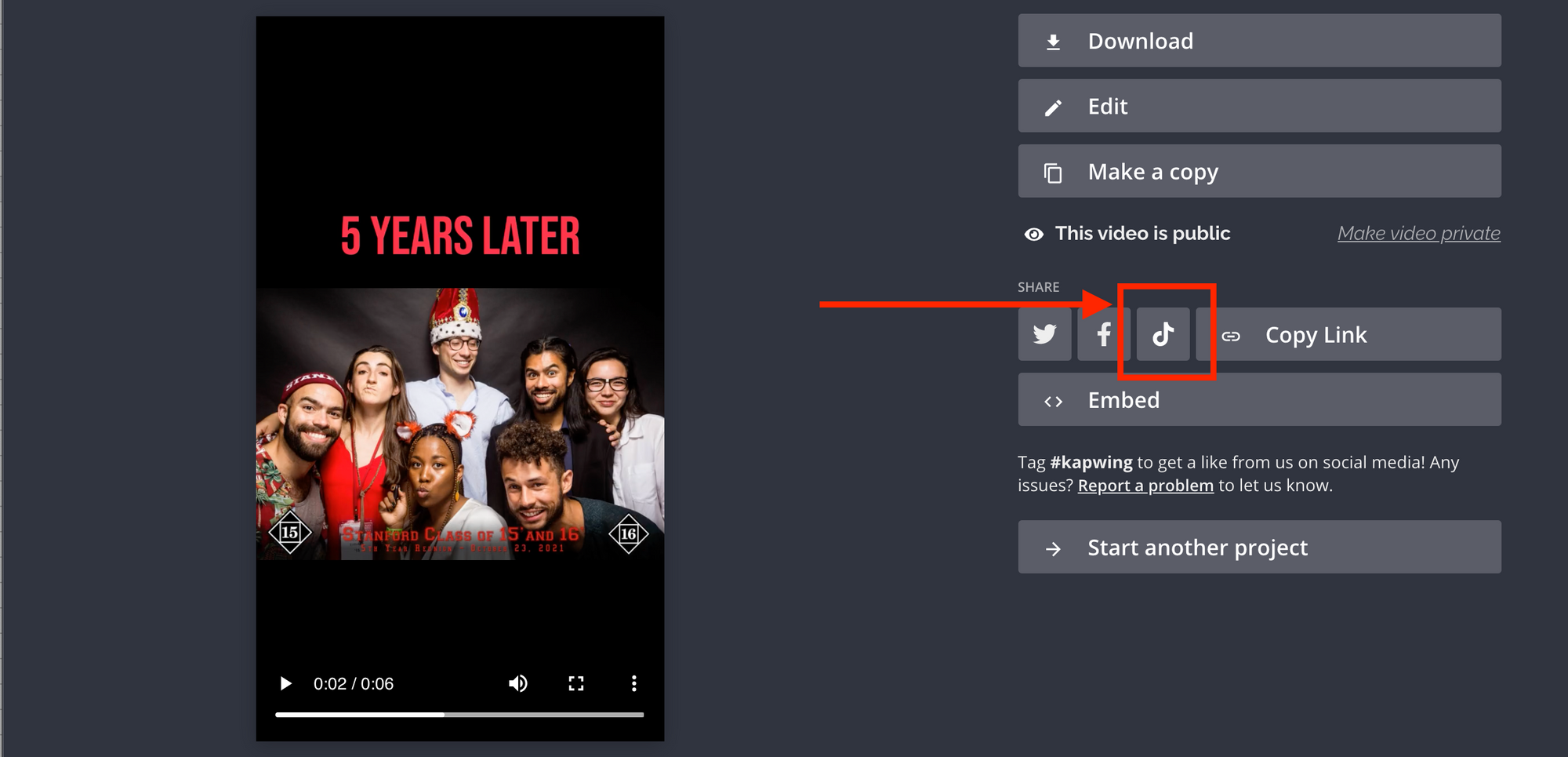Open the video in Edit mode

click(x=1259, y=106)
